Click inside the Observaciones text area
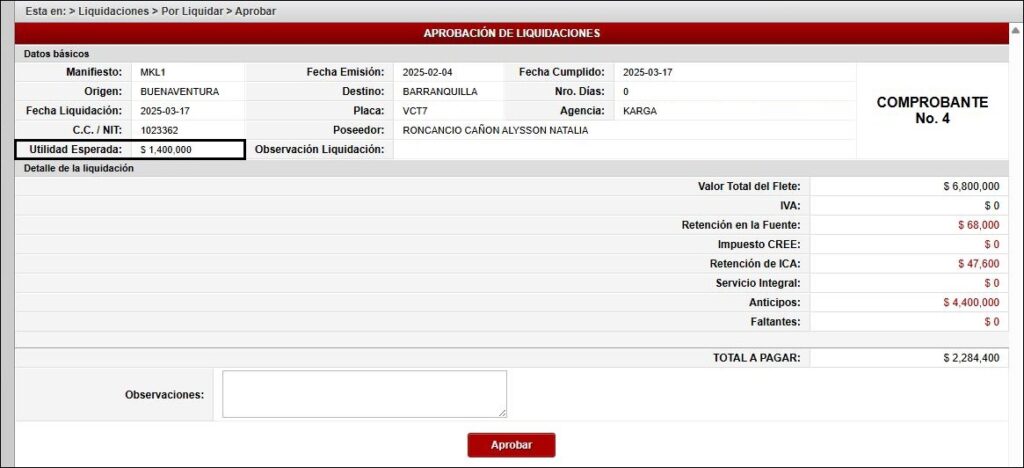This screenshot has height=468, width=1024. [x=364, y=394]
